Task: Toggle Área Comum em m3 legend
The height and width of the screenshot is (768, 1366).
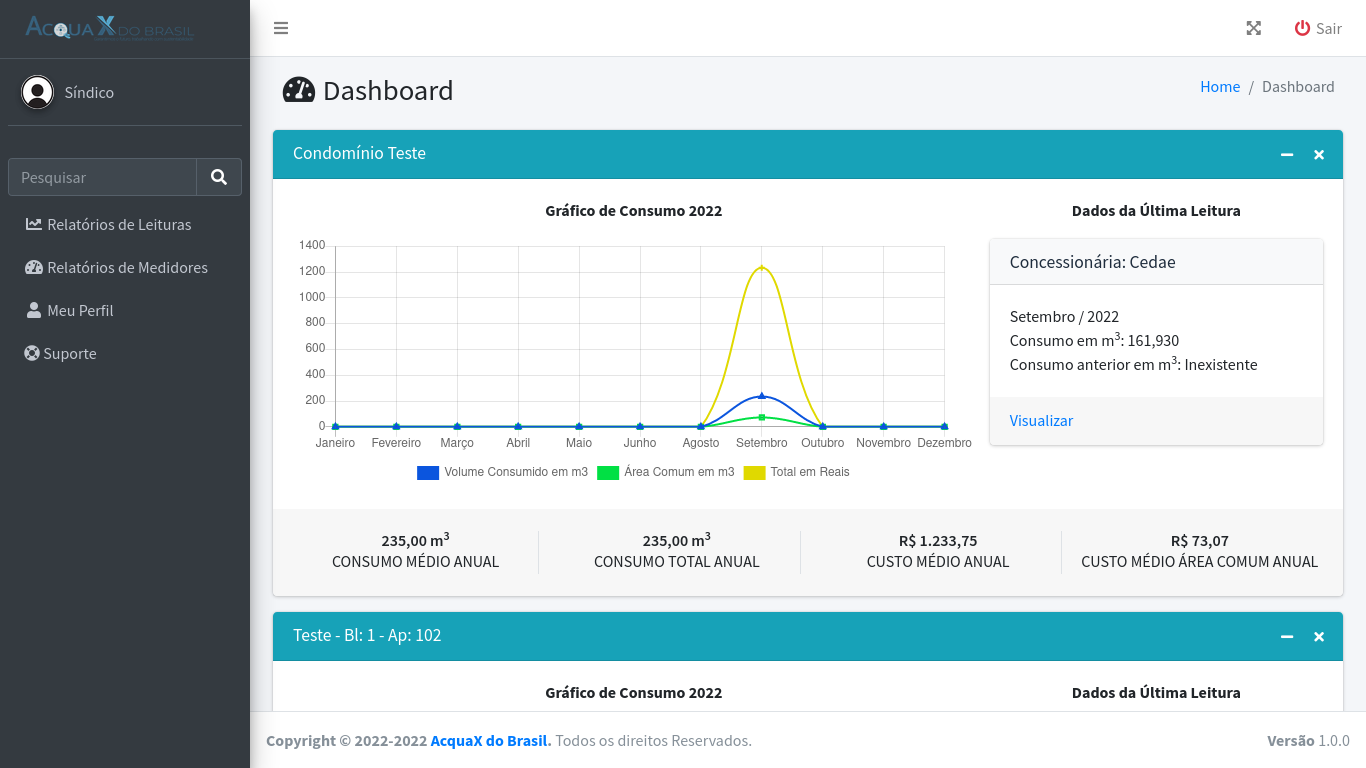Action: [666, 472]
